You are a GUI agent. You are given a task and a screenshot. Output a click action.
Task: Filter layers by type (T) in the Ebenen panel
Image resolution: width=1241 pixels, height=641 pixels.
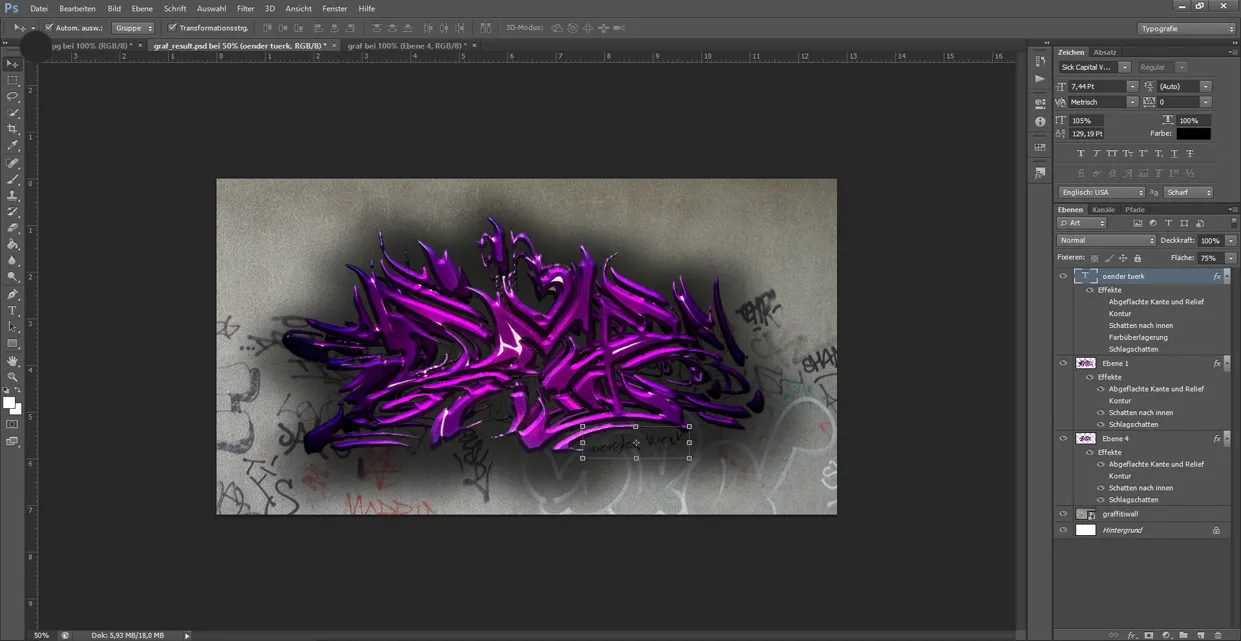[x=1168, y=223]
